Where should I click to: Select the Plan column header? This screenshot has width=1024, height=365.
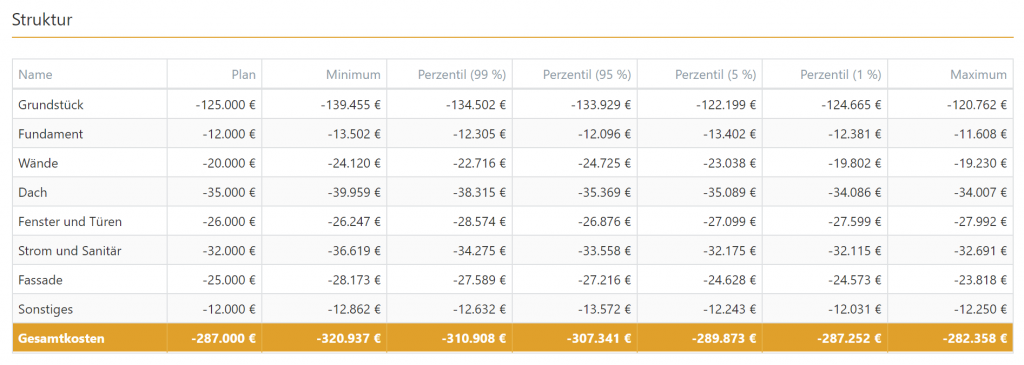pyautogui.click(x=244, y=75)
